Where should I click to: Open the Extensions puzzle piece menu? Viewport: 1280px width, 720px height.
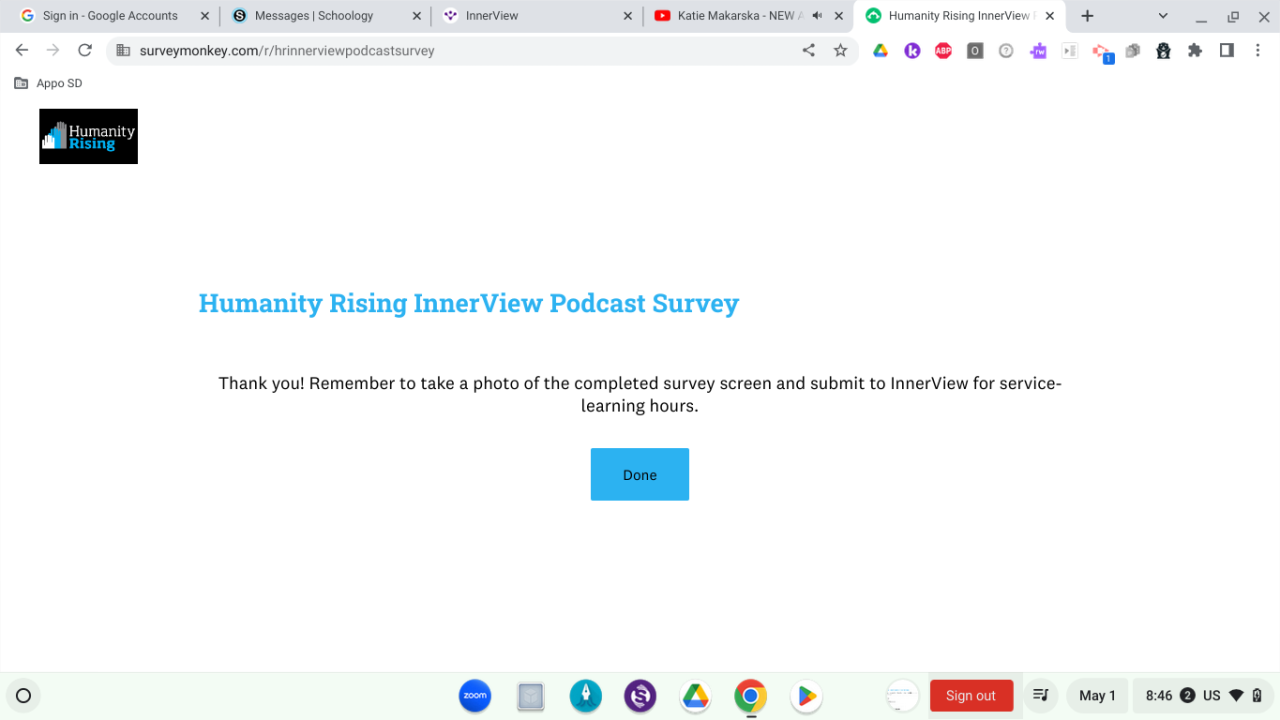[x=1195, y=51]
